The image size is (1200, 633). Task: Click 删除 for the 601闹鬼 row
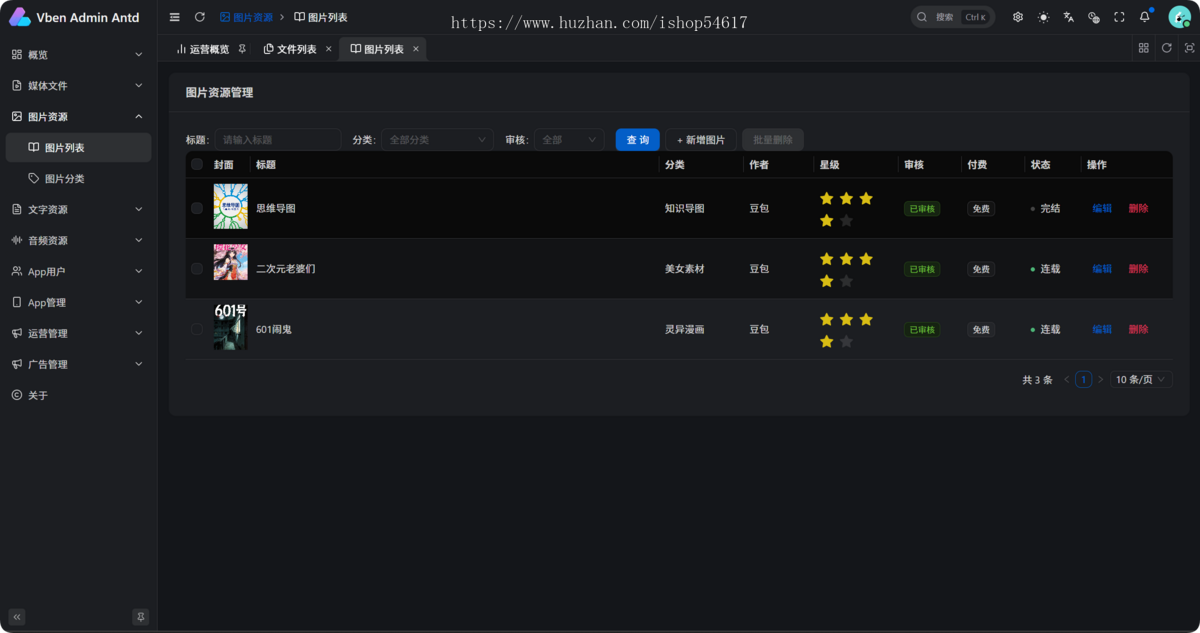[1138, 329]
